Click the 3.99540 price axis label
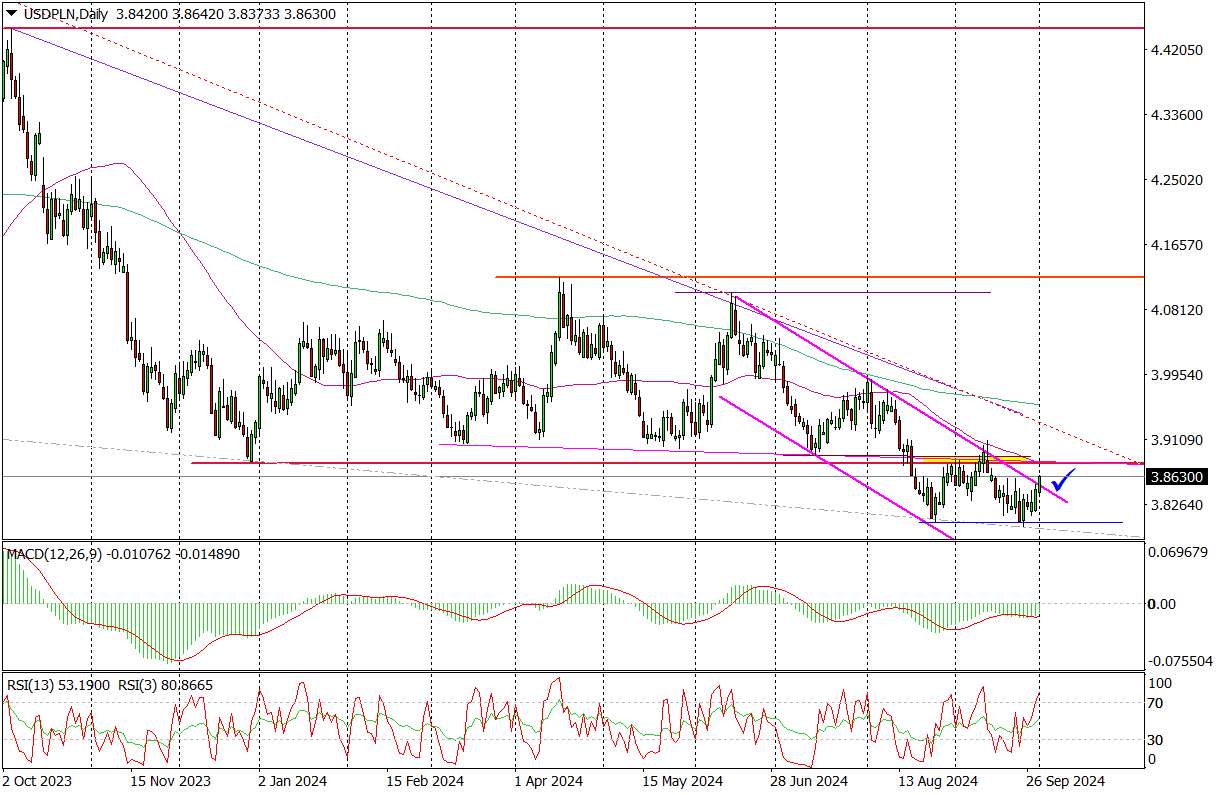This screenshot has width=1216, height=795. pos(1177,375)
